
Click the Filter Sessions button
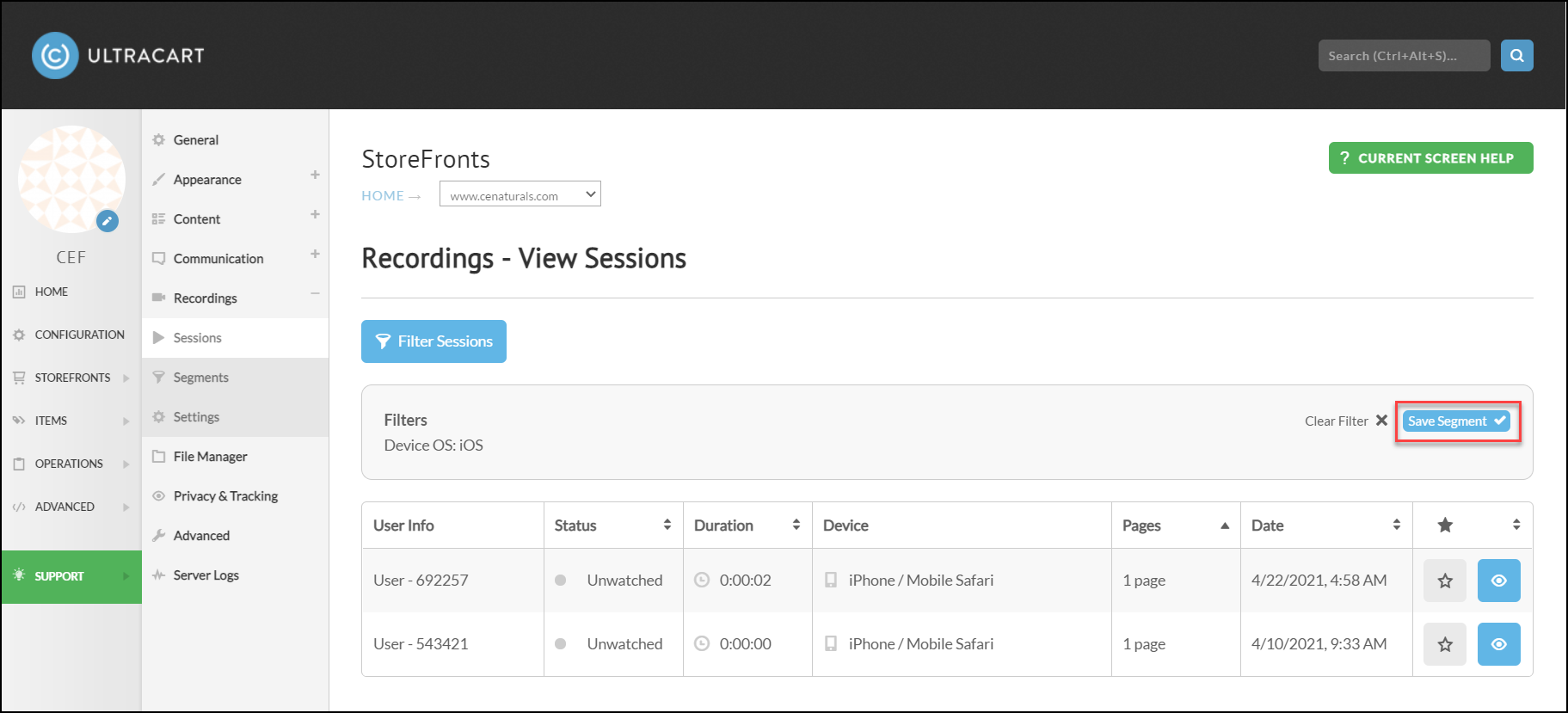434,341
